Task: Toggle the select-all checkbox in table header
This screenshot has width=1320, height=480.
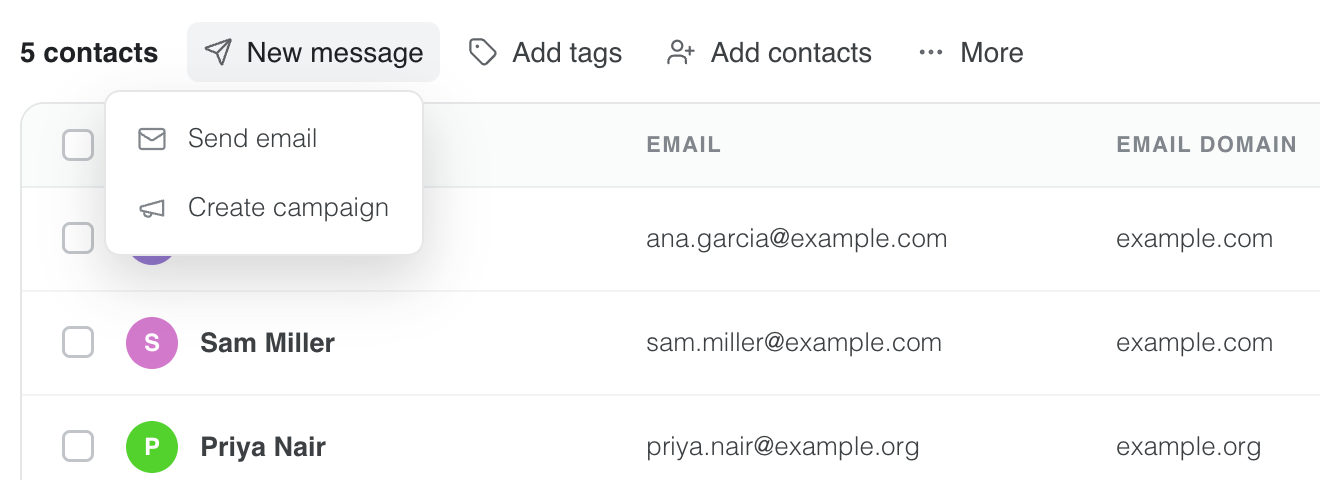Action: tap(78, 145)
